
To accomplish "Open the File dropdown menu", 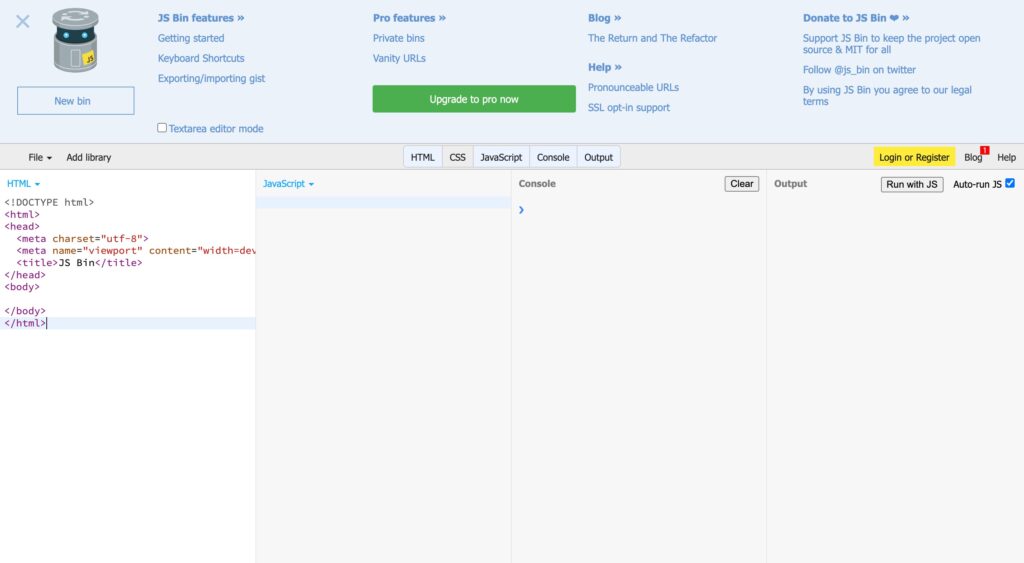I will (40, 157).
